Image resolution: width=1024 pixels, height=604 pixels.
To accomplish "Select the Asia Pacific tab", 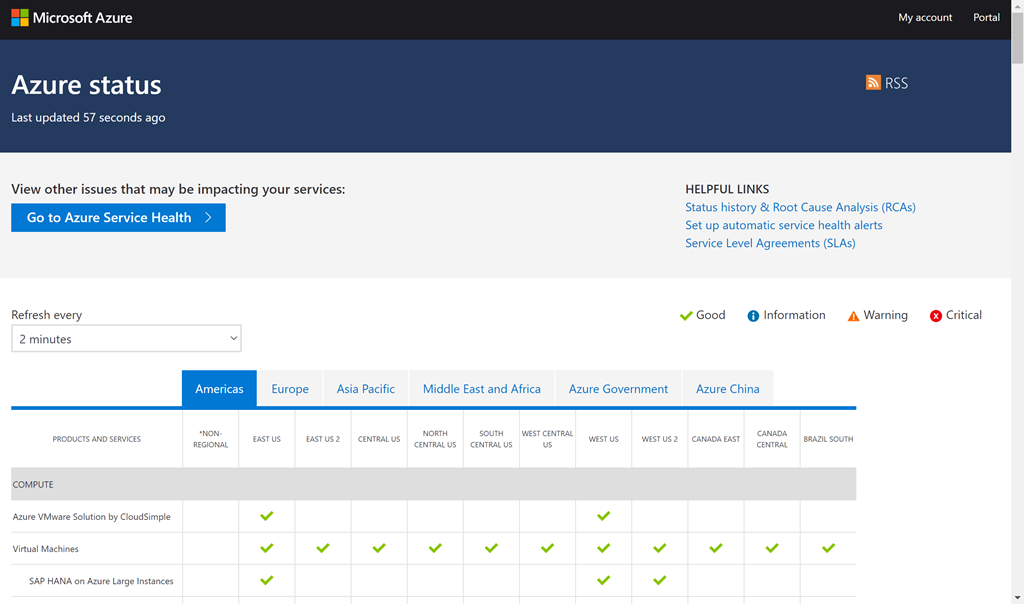I will (365, 389).
